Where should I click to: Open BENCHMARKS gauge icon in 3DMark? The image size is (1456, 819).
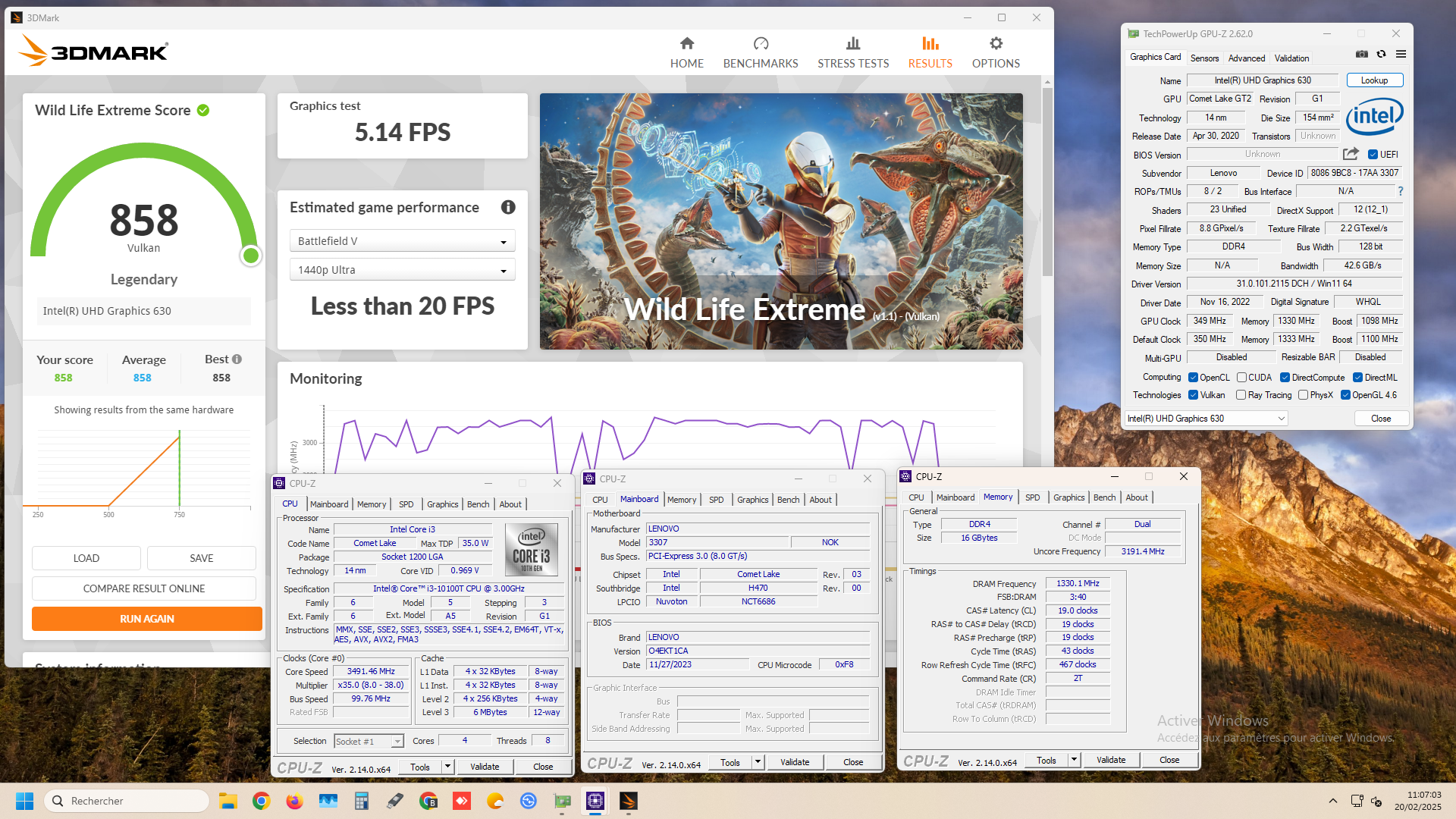click(761, 43)
